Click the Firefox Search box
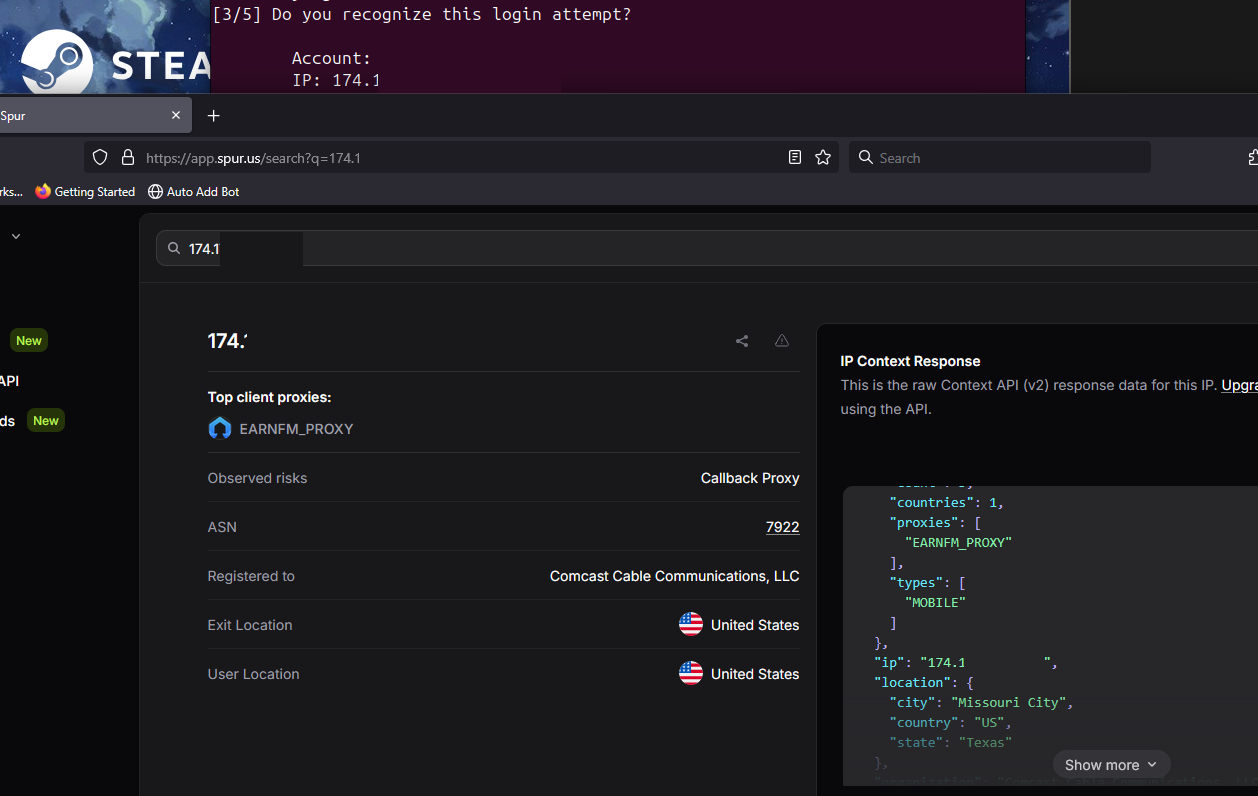 (x=1000, y=158)
